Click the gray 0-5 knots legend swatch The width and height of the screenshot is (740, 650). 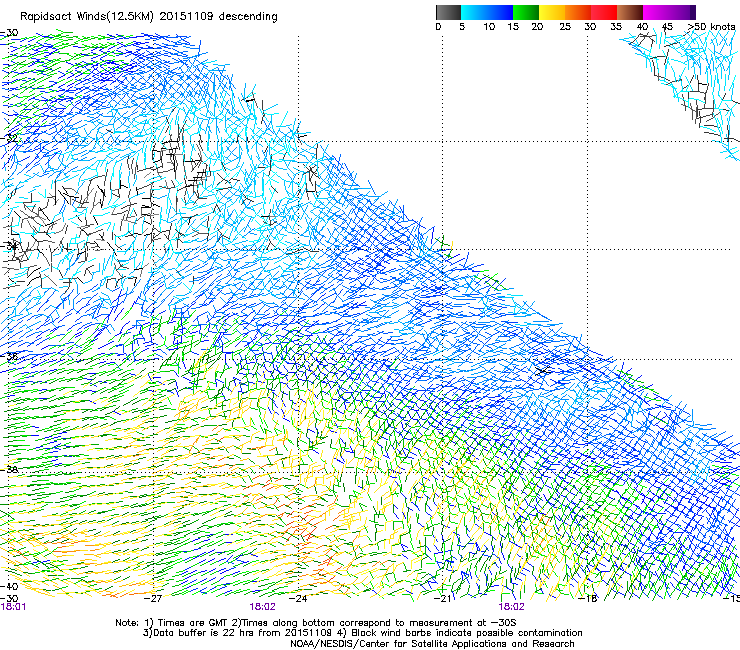pyautogui.click(x=448, y=12)
